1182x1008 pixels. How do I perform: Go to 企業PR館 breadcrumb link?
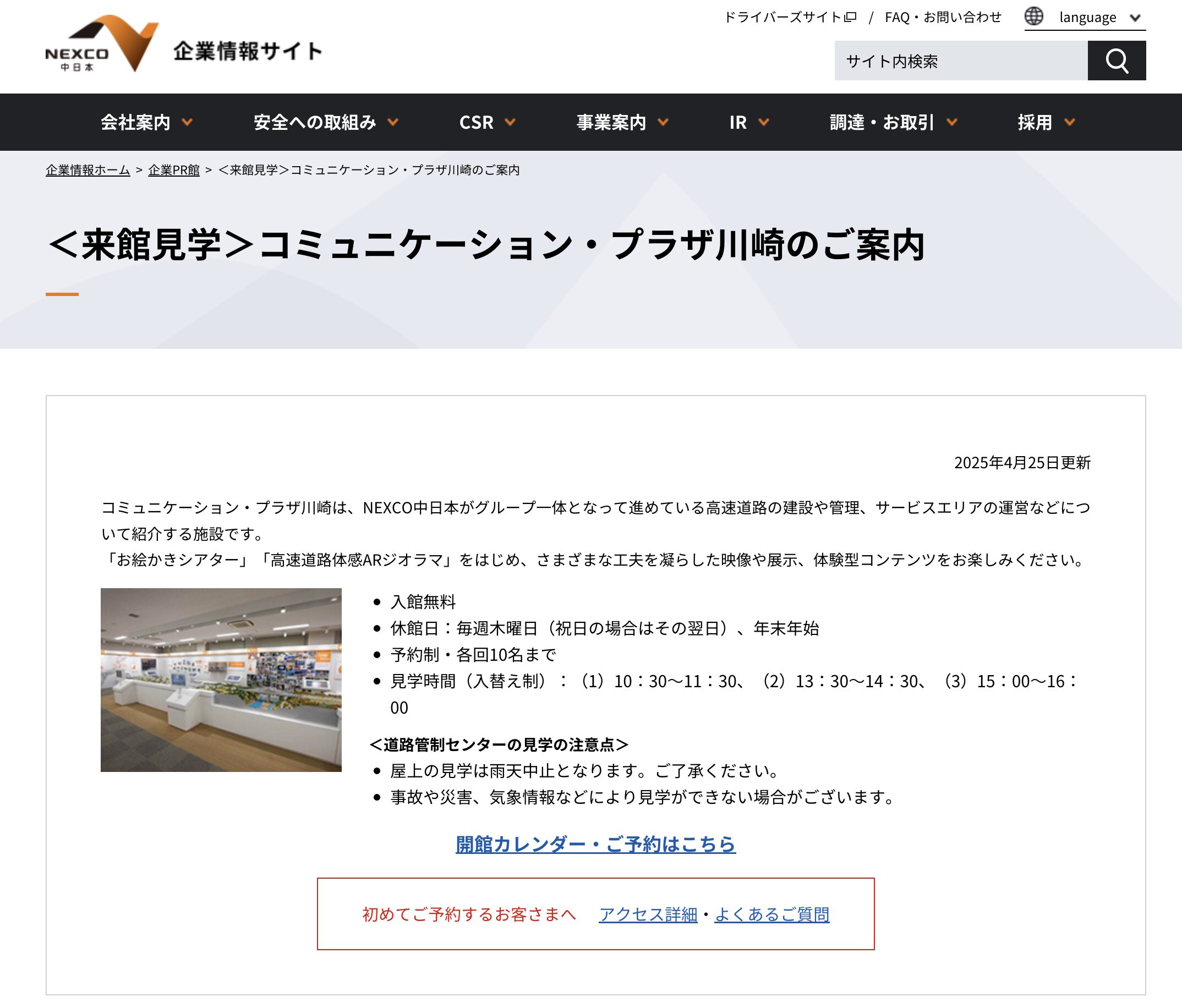[173, 170]
